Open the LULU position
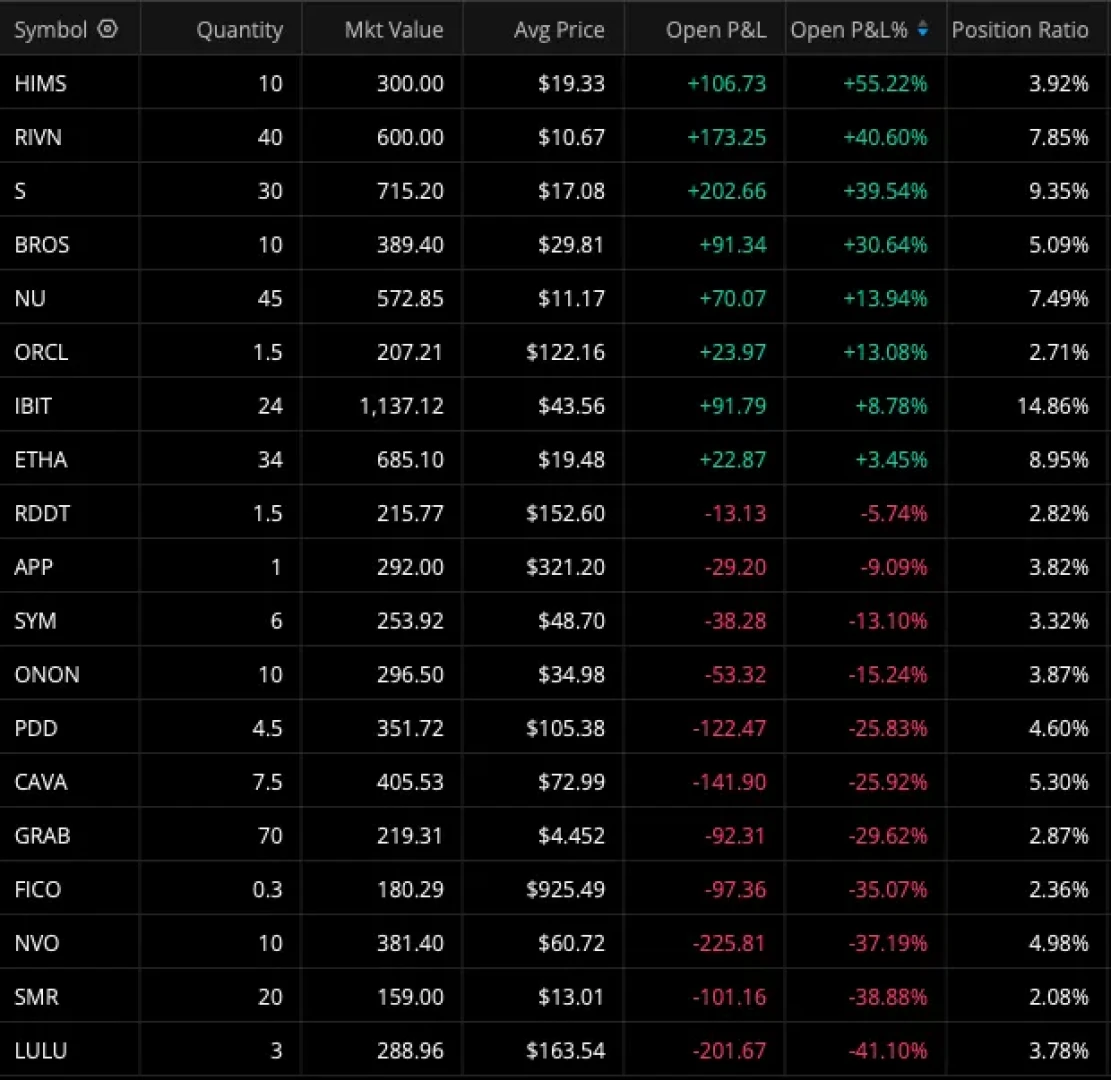 coord(40,1051)
